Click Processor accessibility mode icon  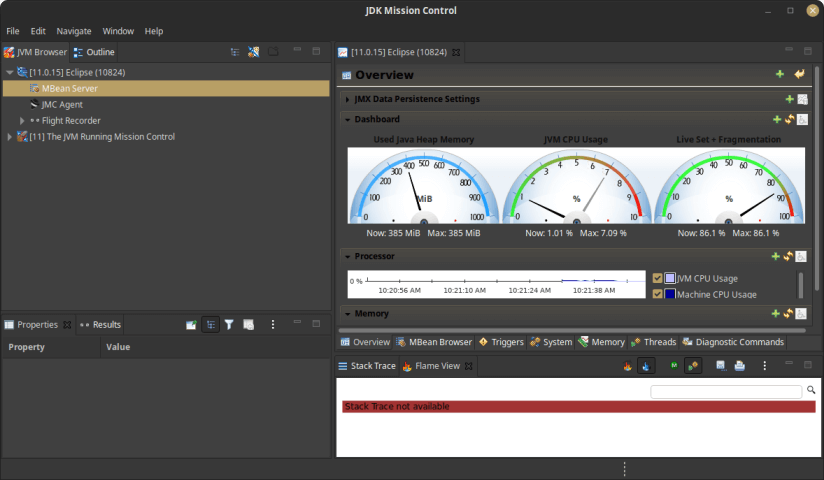pos(801,256)
